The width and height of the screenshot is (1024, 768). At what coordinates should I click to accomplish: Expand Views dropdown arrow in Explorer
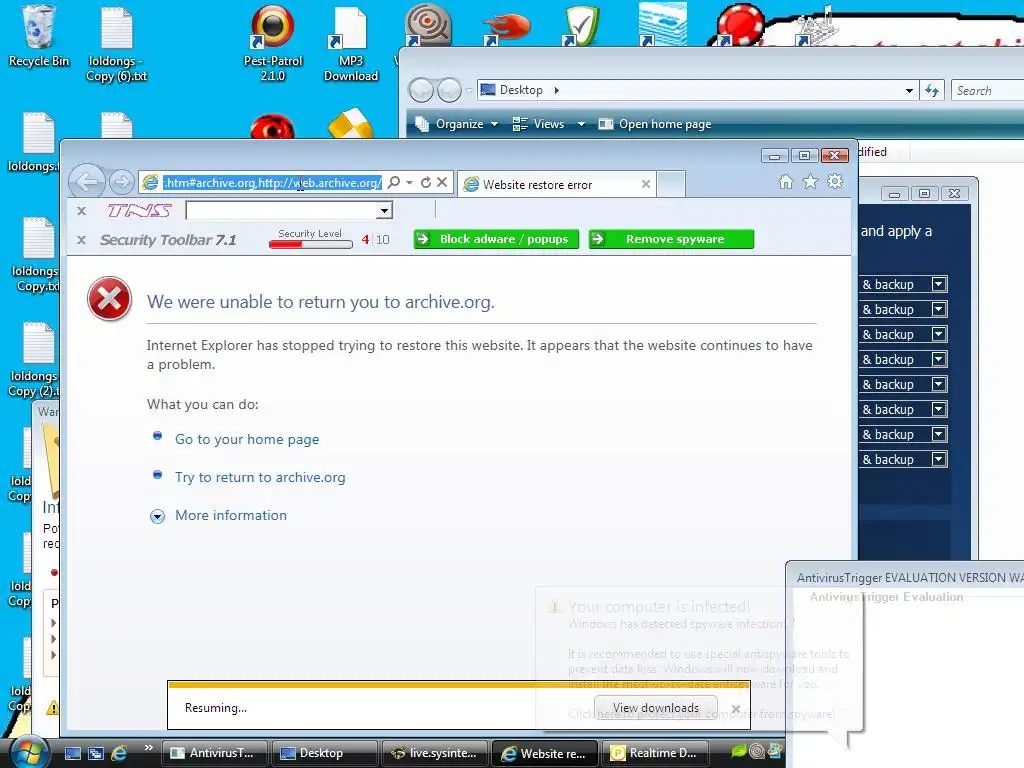[x=581, y=124]
